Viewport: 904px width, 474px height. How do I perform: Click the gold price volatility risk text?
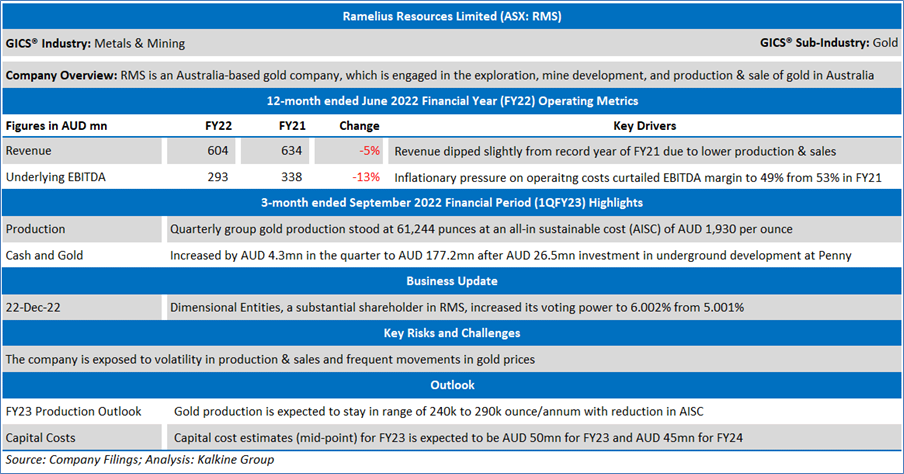[270, 360]
